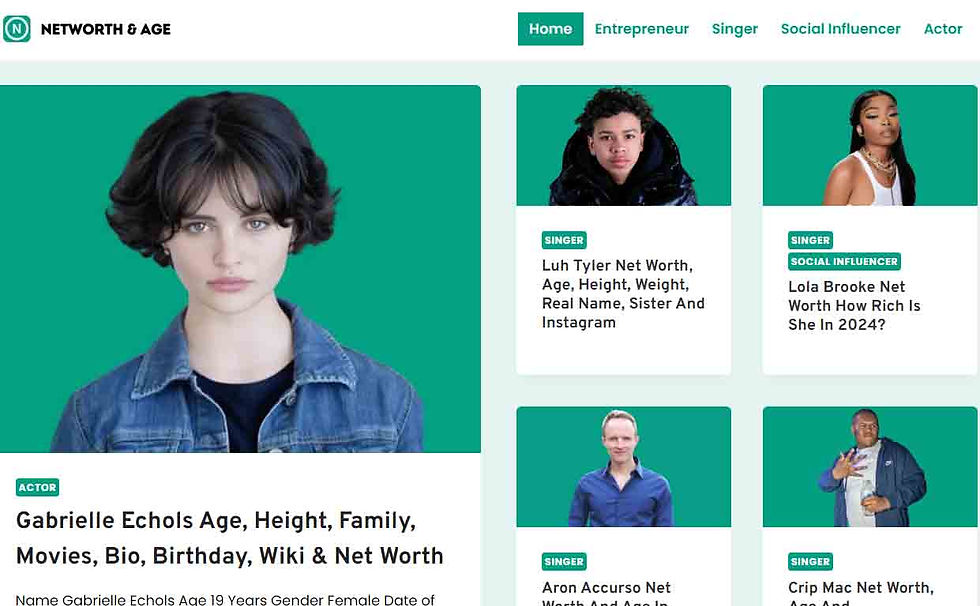The height and width of the screenshot is (606, 980).
Task: Select Social Influencer in the top menu
Action: tap(840, 29)
